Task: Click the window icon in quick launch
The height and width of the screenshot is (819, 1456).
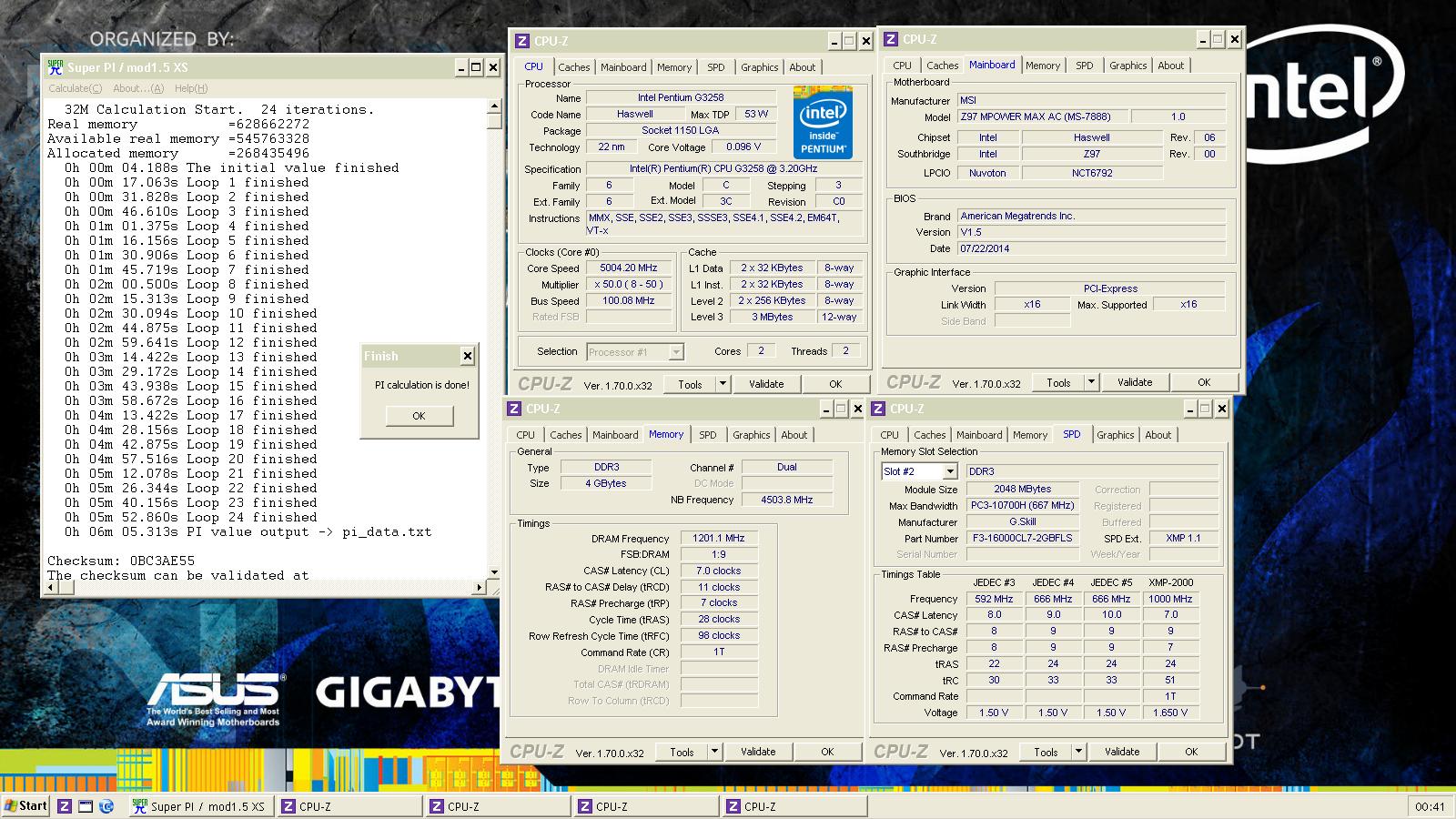Action: click(86, 806)
